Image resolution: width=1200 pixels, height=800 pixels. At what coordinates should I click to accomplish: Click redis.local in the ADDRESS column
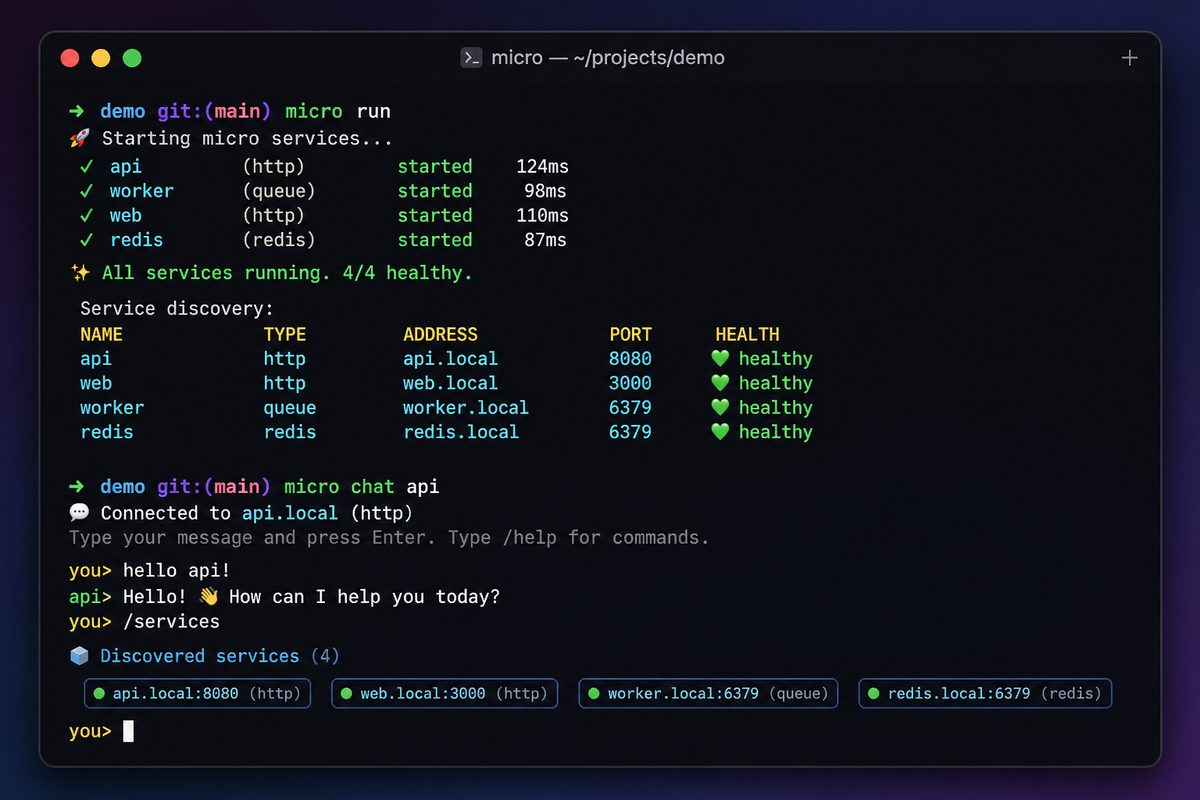tap(461, 432)
